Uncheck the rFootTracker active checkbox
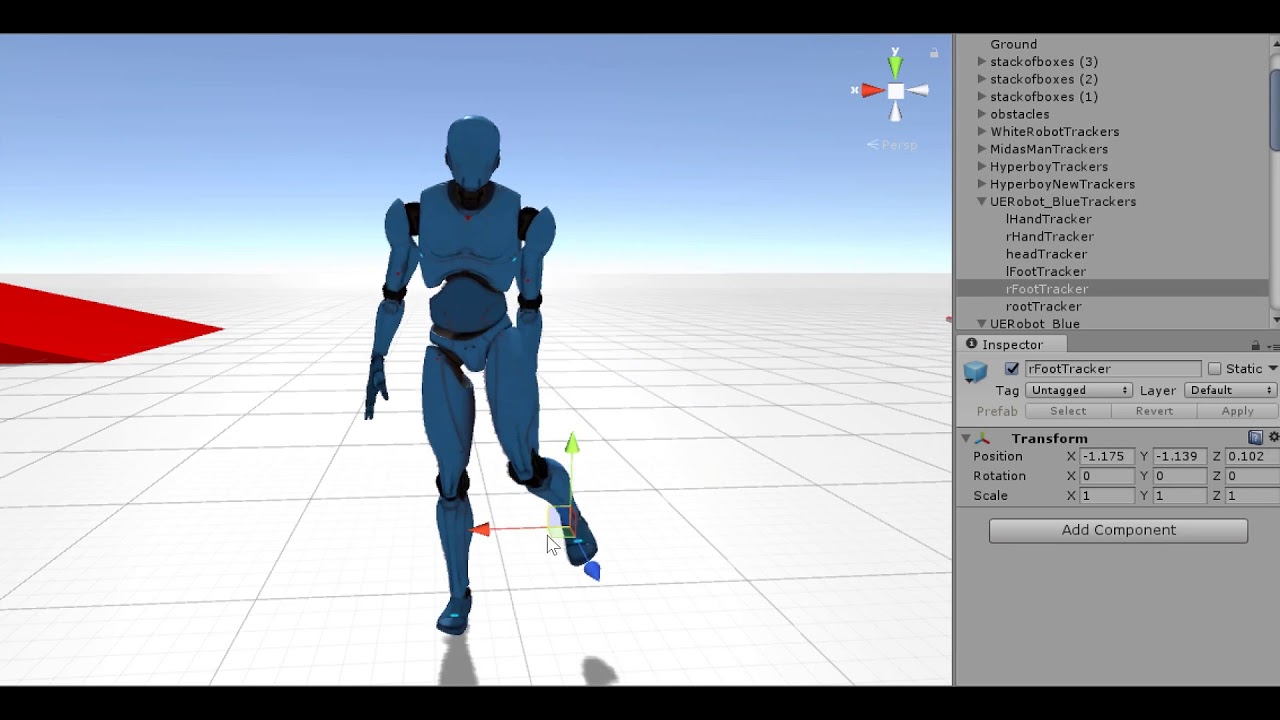The image size is (1280, 720). 1011,368
